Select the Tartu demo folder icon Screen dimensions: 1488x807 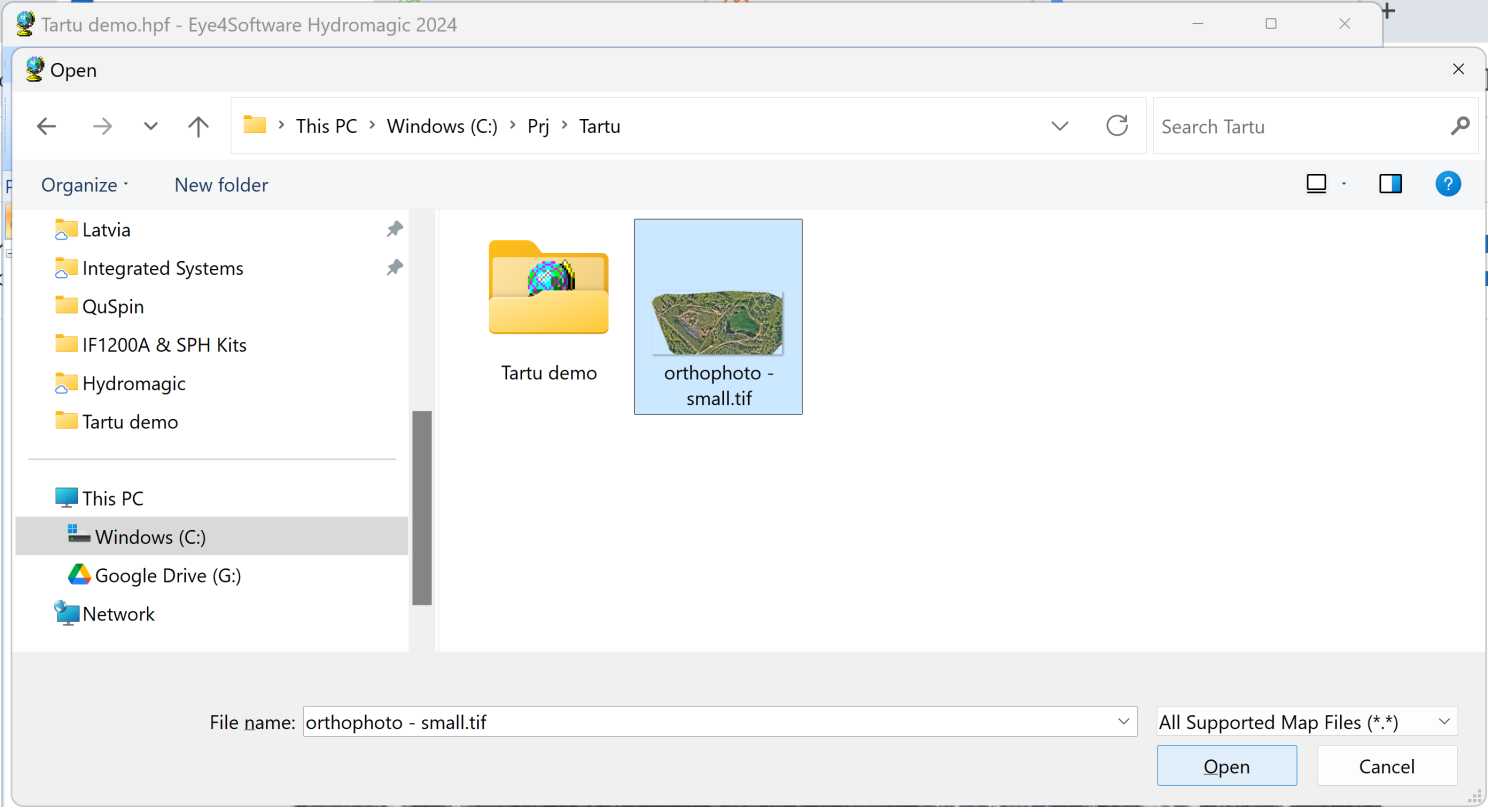(x=548, y=288)
